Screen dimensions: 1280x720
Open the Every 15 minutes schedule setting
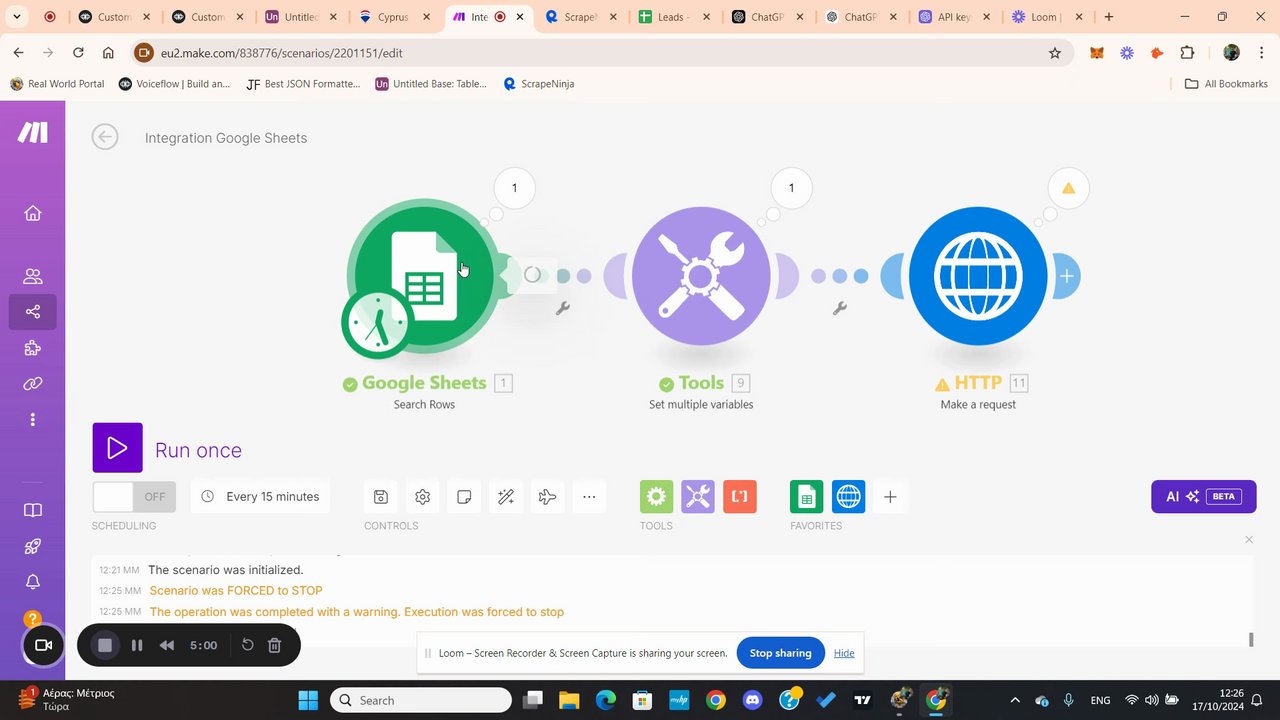click(261, 497)
